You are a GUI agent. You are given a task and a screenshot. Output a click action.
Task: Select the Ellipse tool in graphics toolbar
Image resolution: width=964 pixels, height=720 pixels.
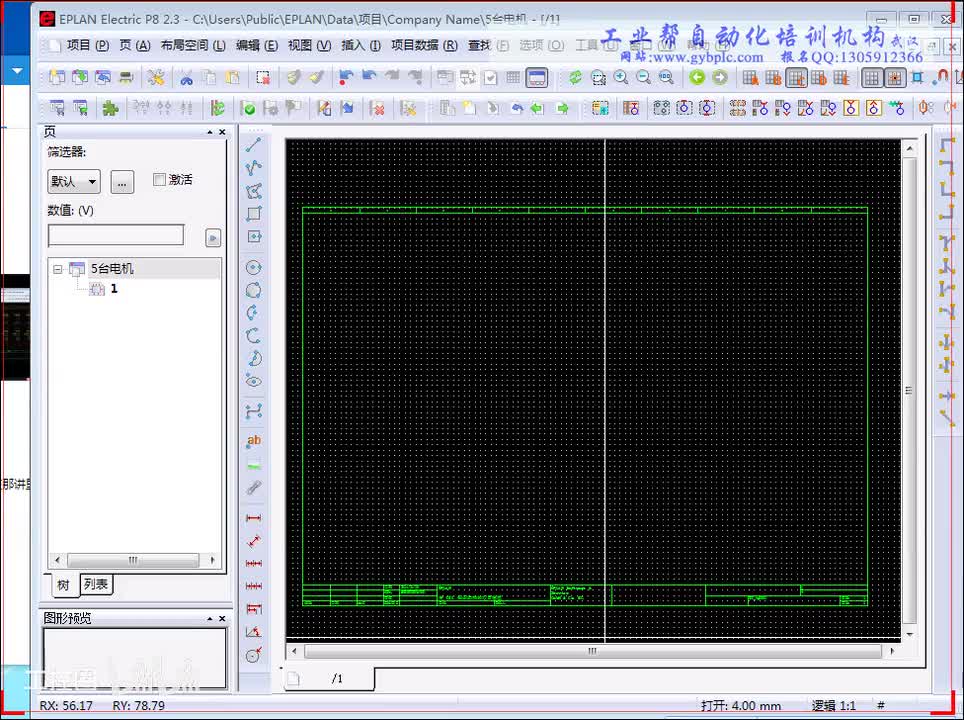(253, 381)
